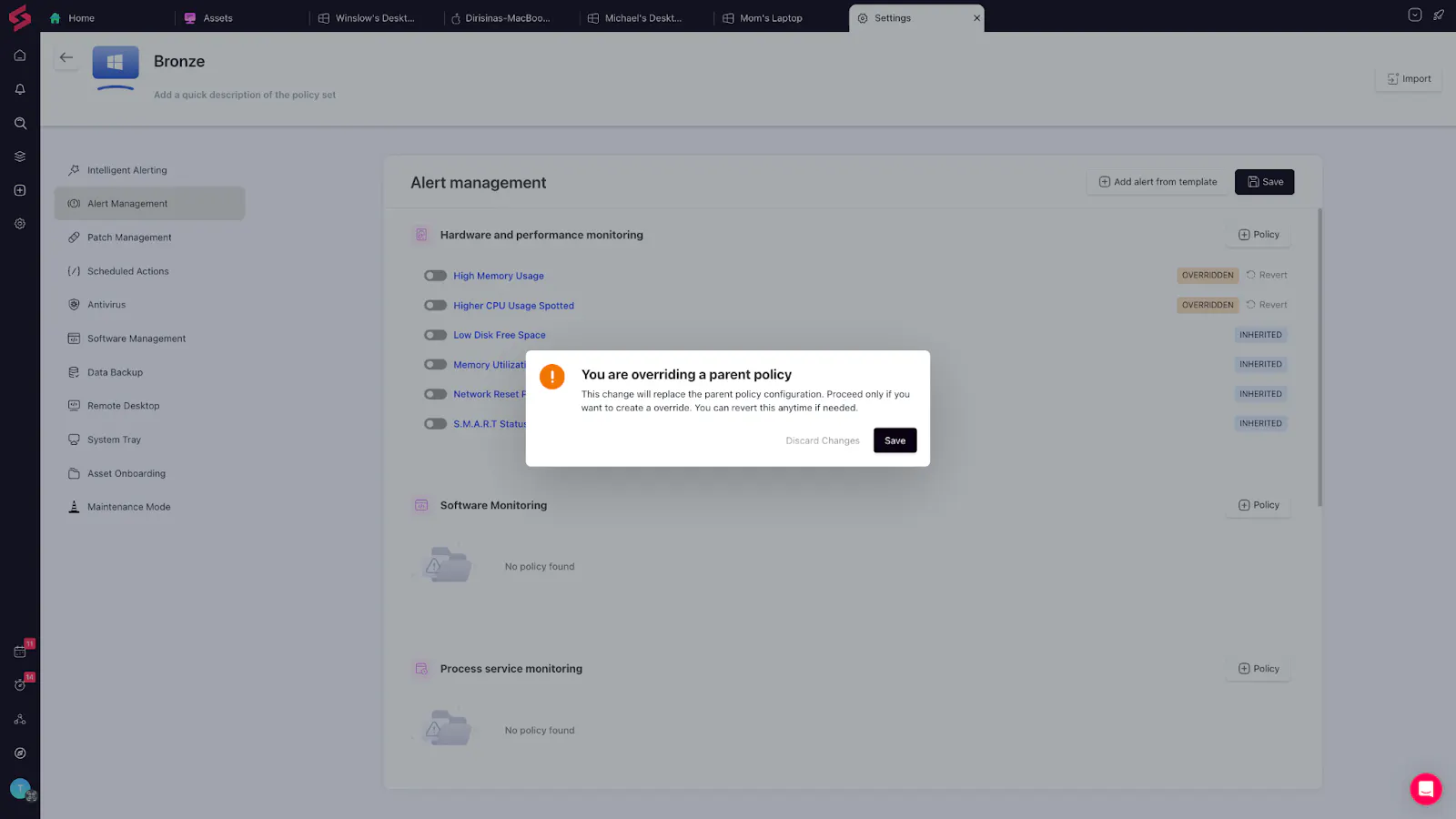Open the chat support bubble icon
Screen dimensions: 1456x819
tap(1425, 789)
